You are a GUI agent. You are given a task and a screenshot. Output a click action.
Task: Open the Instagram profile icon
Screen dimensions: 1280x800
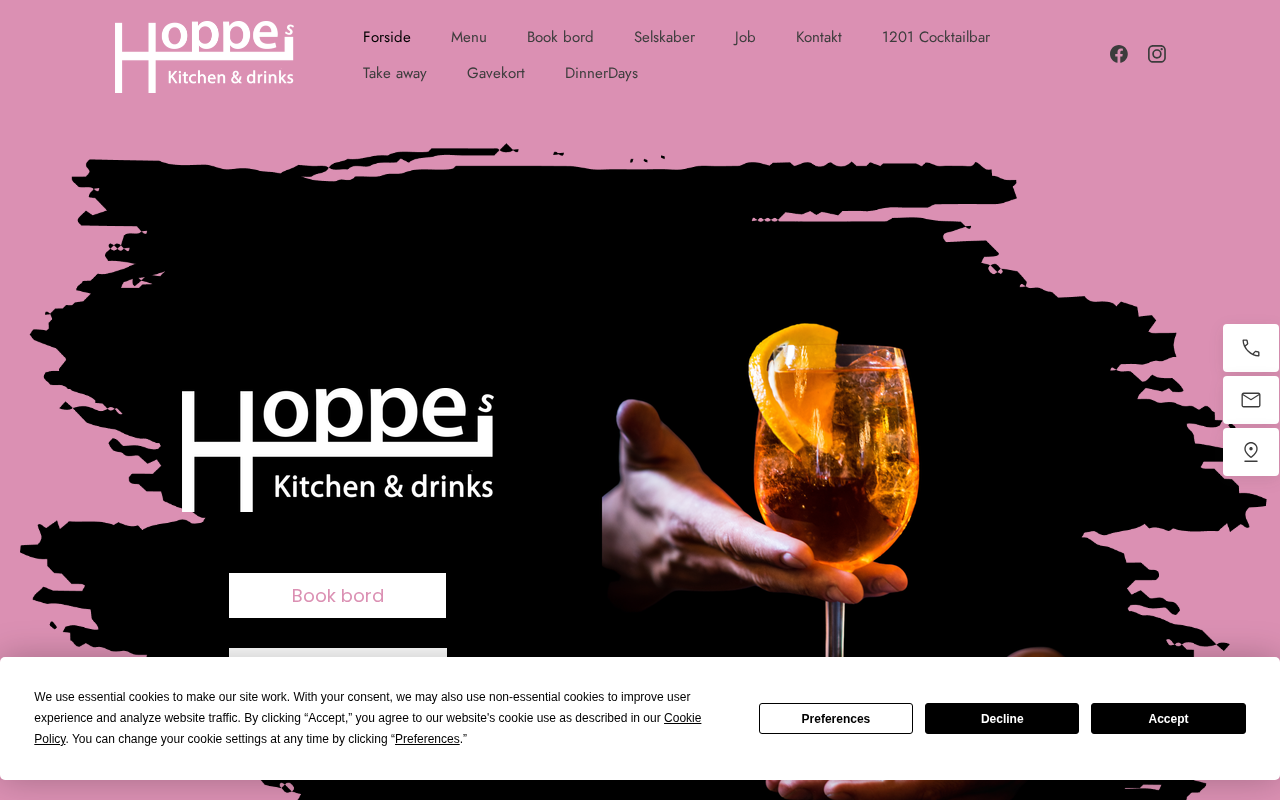tap(1157, 54)
